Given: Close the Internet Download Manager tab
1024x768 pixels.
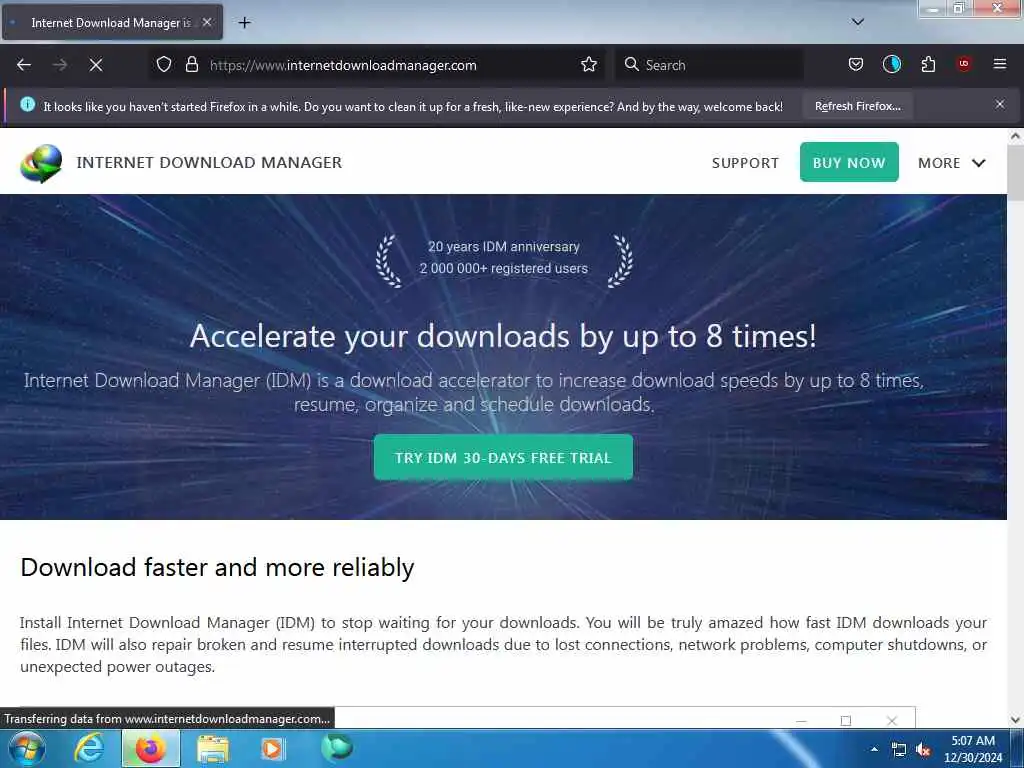Looking at the screenshot, I should pos(206,22).
